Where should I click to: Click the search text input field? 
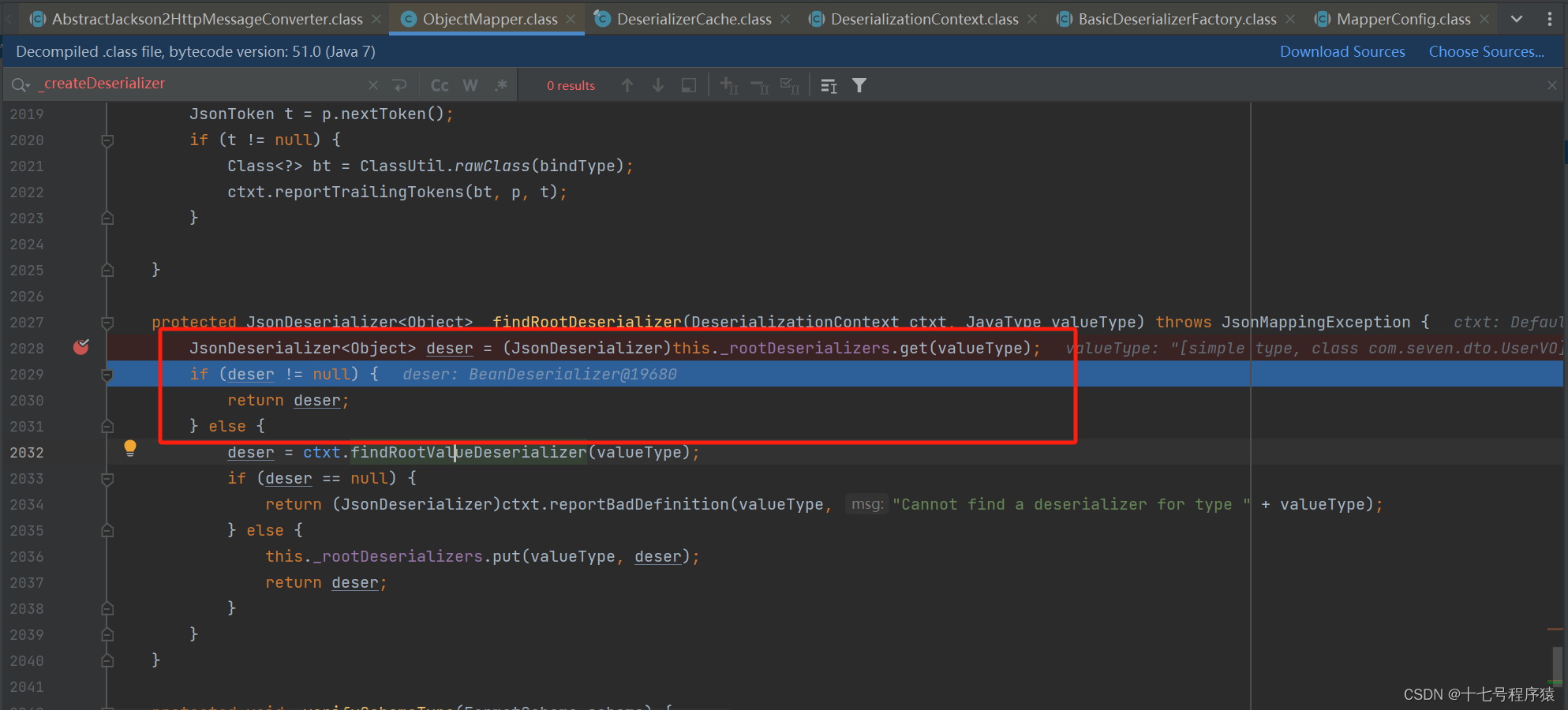201,84
